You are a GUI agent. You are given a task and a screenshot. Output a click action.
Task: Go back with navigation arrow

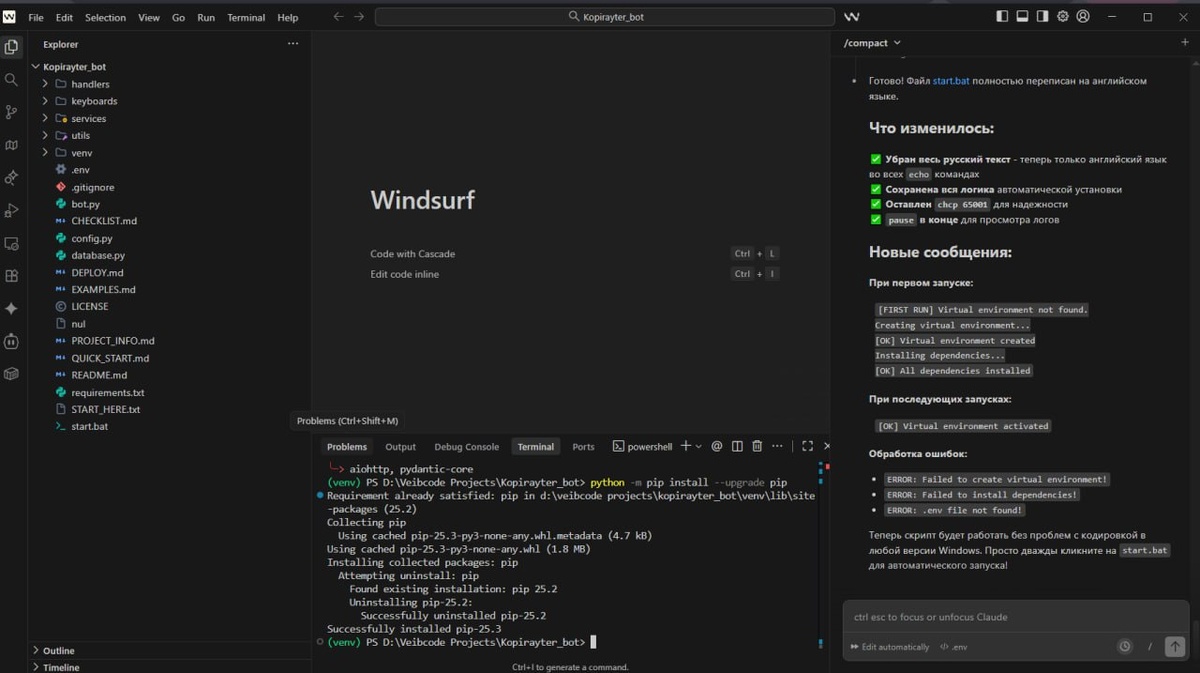click(x=338, y=17)
